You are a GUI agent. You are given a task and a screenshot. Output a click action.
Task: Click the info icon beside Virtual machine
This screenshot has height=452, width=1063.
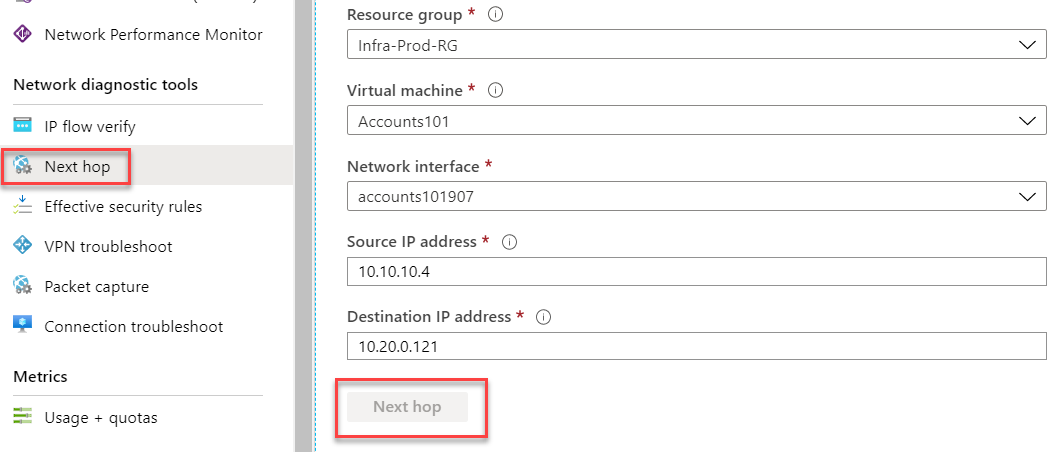point(496,90)
